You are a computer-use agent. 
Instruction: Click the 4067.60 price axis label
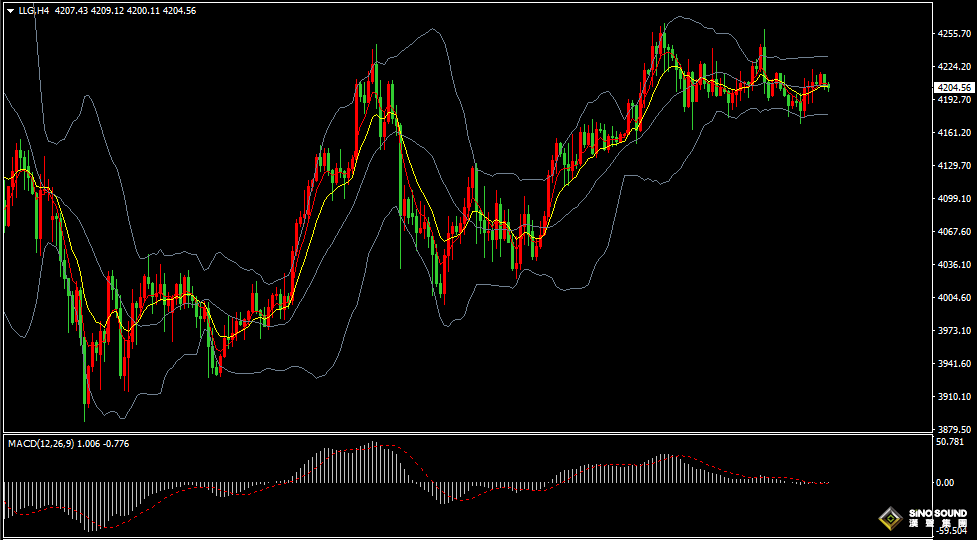954,232
